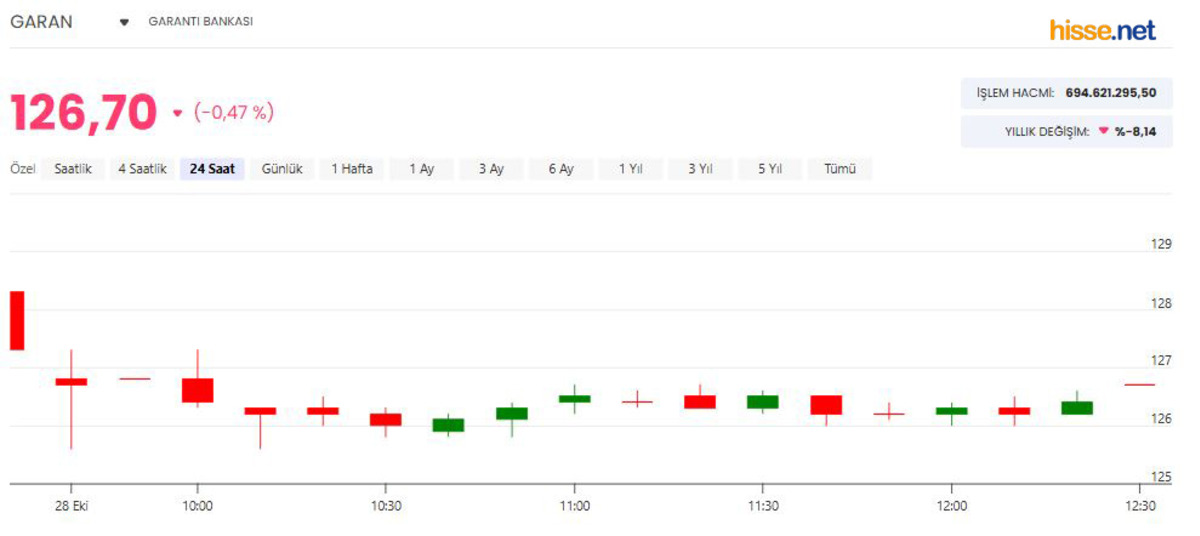Image resolution: width=1200 pixels, height=536 pixels.
Task: Select the Özel custom range option
Action: (23, 169)
